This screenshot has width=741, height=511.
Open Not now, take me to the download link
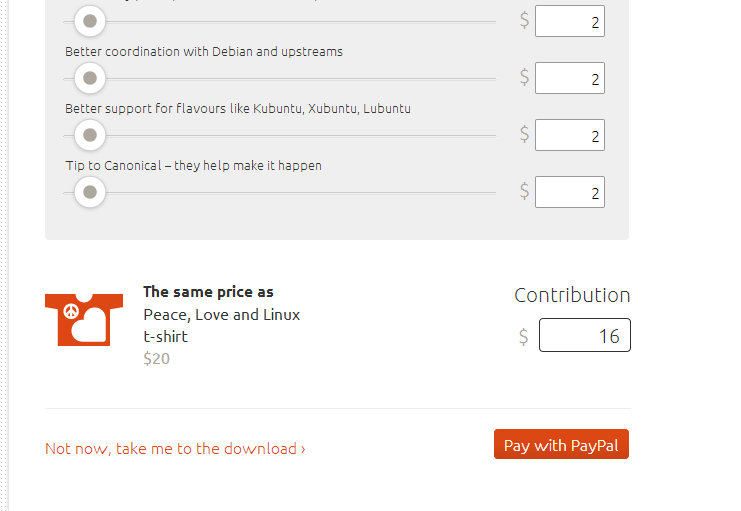point(175,449)
